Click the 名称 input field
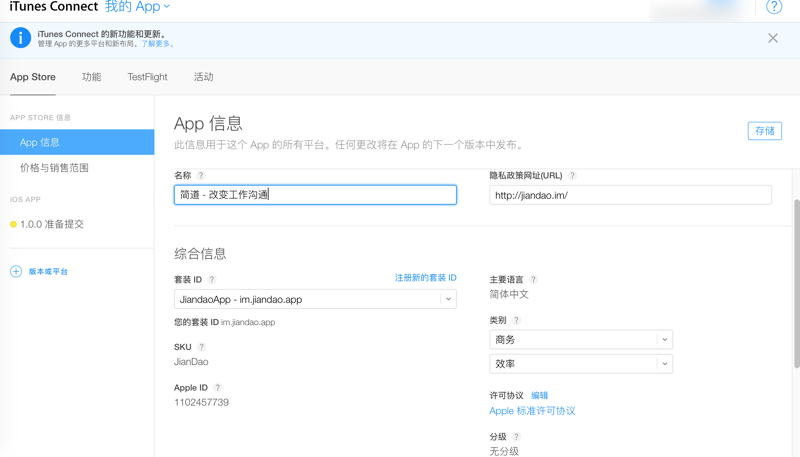 [x=315, y=195]
